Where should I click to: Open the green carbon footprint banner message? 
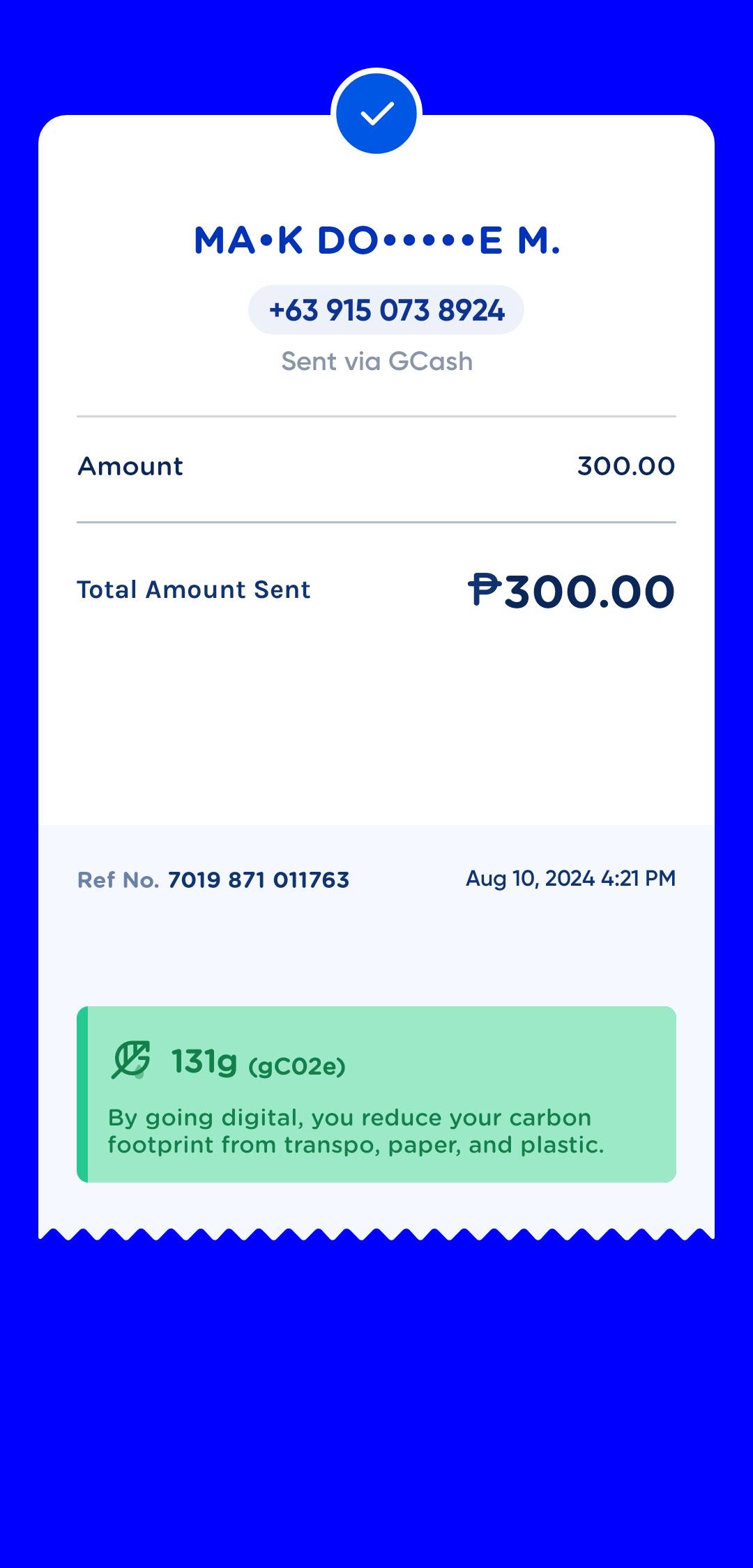click(x=356, y=1131)
